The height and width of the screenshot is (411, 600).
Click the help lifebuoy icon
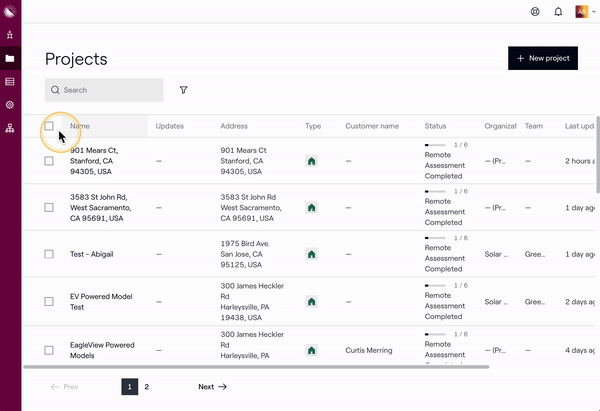[x=535, y=12]
